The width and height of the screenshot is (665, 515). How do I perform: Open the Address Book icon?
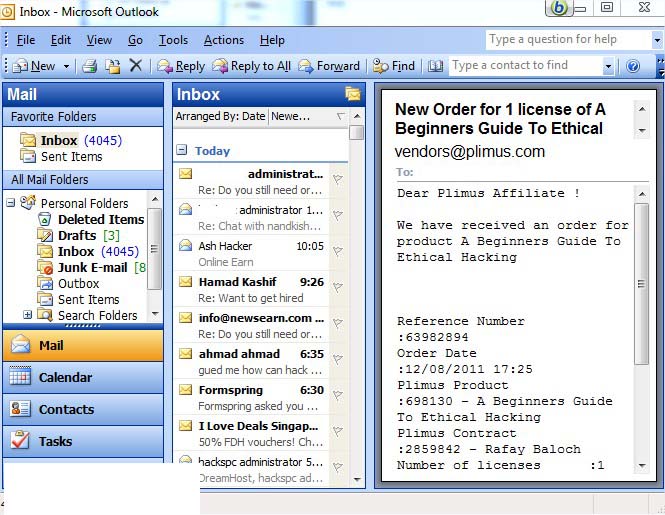coord(435,66)
